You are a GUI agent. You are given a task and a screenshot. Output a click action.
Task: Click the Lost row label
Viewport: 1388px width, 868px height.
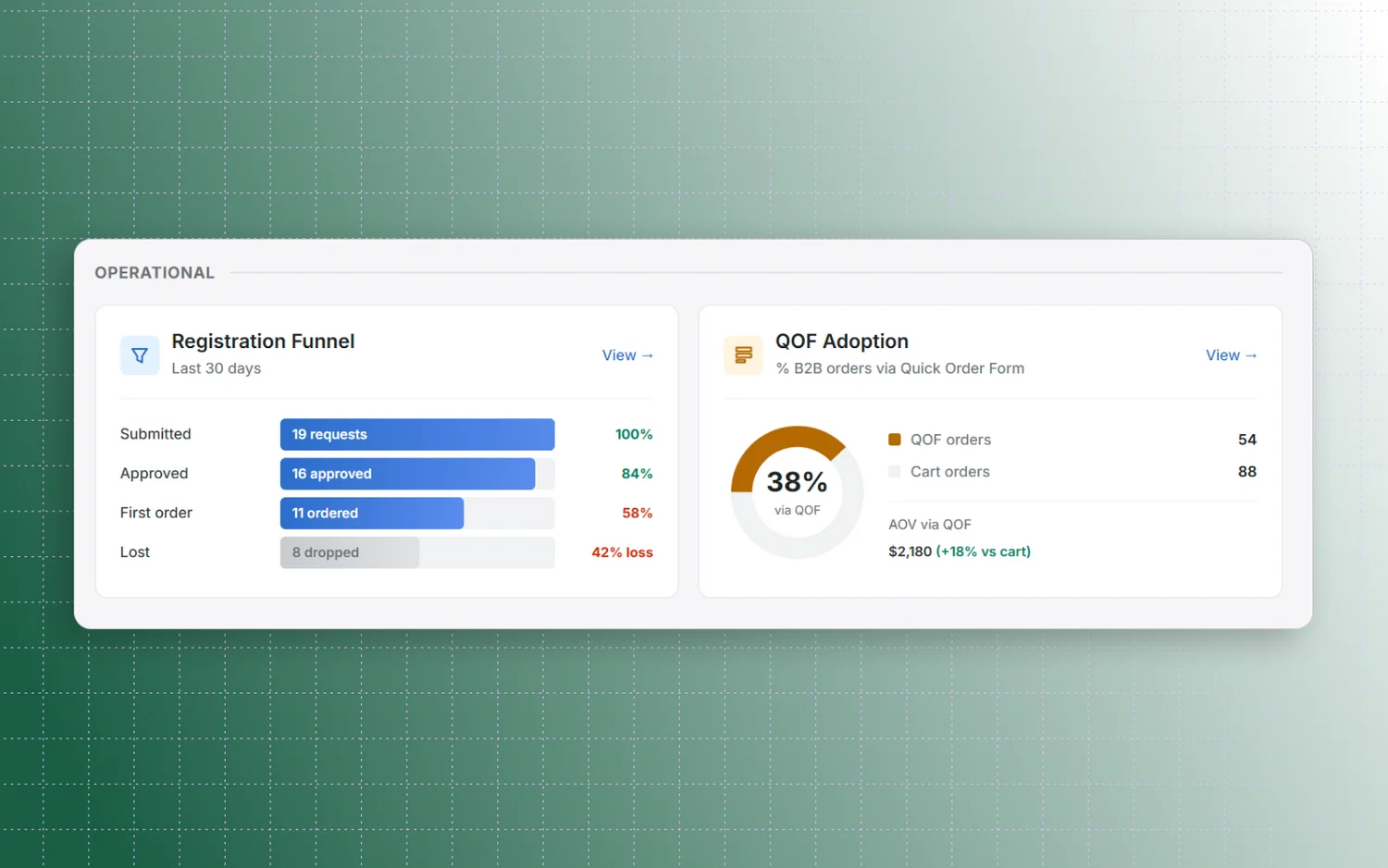[135, 552]
